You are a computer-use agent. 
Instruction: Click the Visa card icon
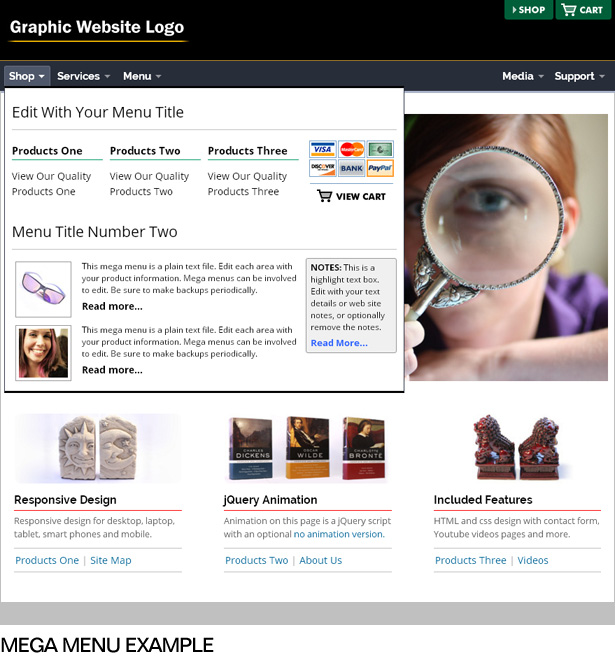[323, 149]
